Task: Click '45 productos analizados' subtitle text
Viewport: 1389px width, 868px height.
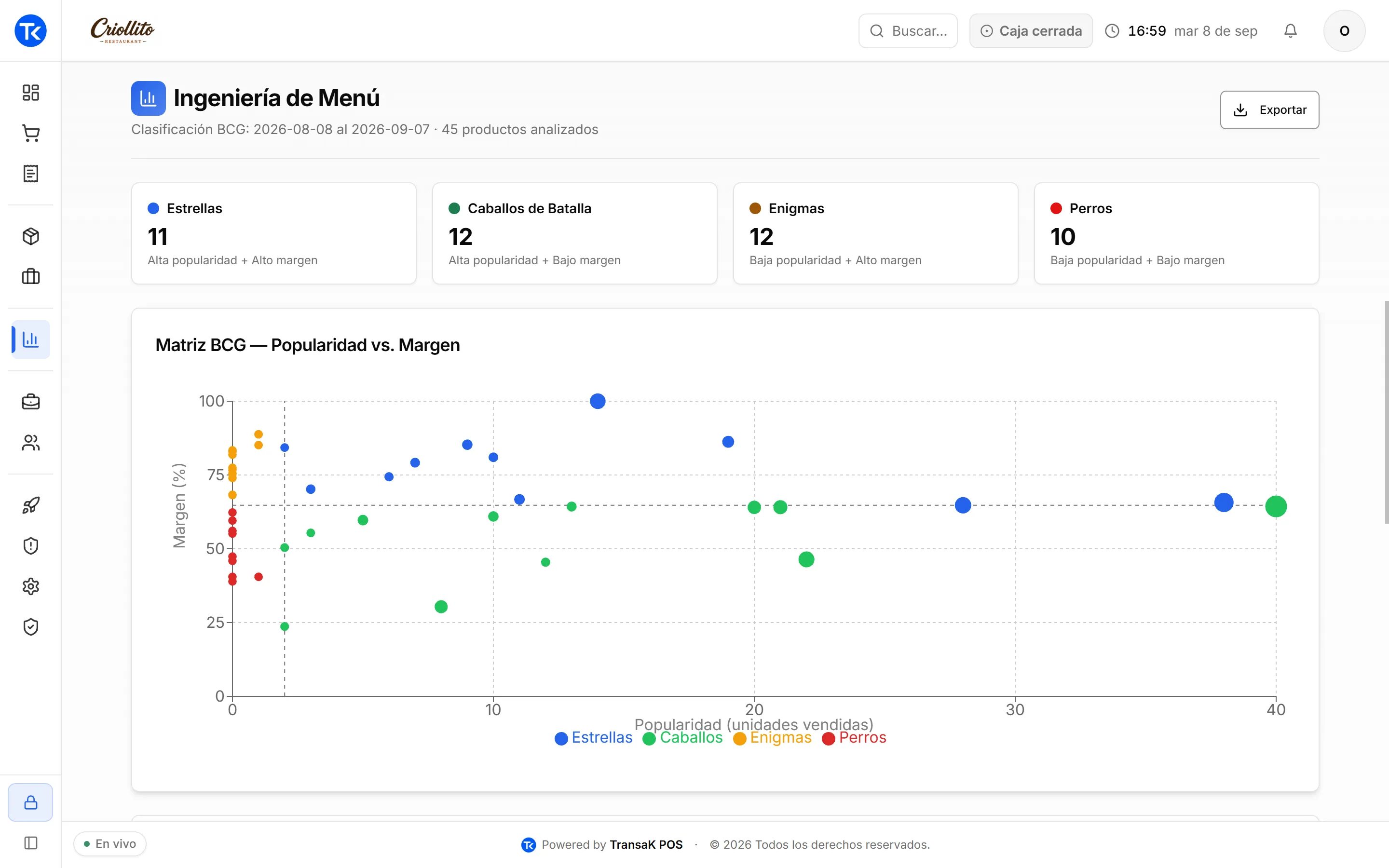Action: tap(520, 129)
